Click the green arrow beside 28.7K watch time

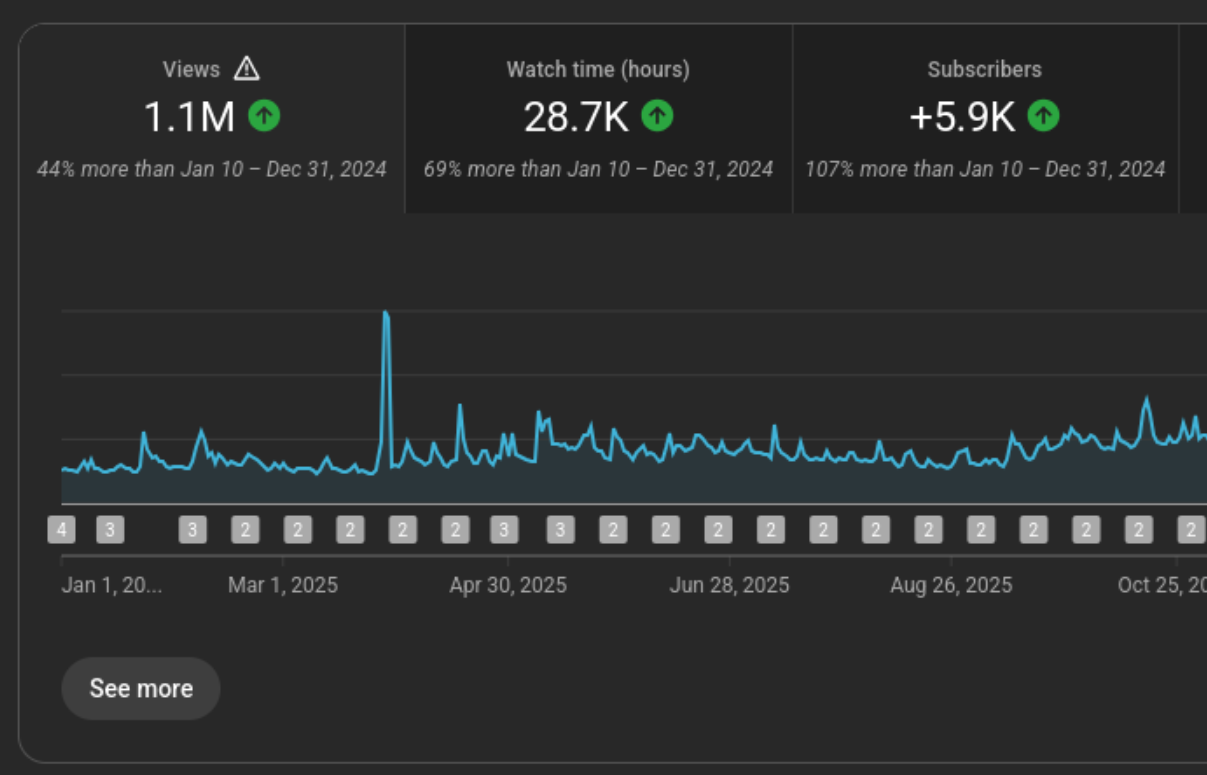(657, 116)
